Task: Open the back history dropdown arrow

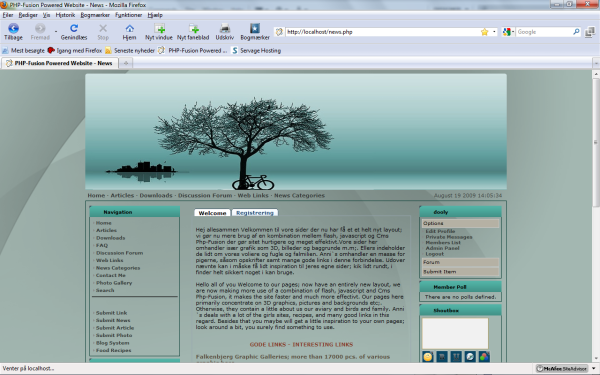Action: (56, 32)
